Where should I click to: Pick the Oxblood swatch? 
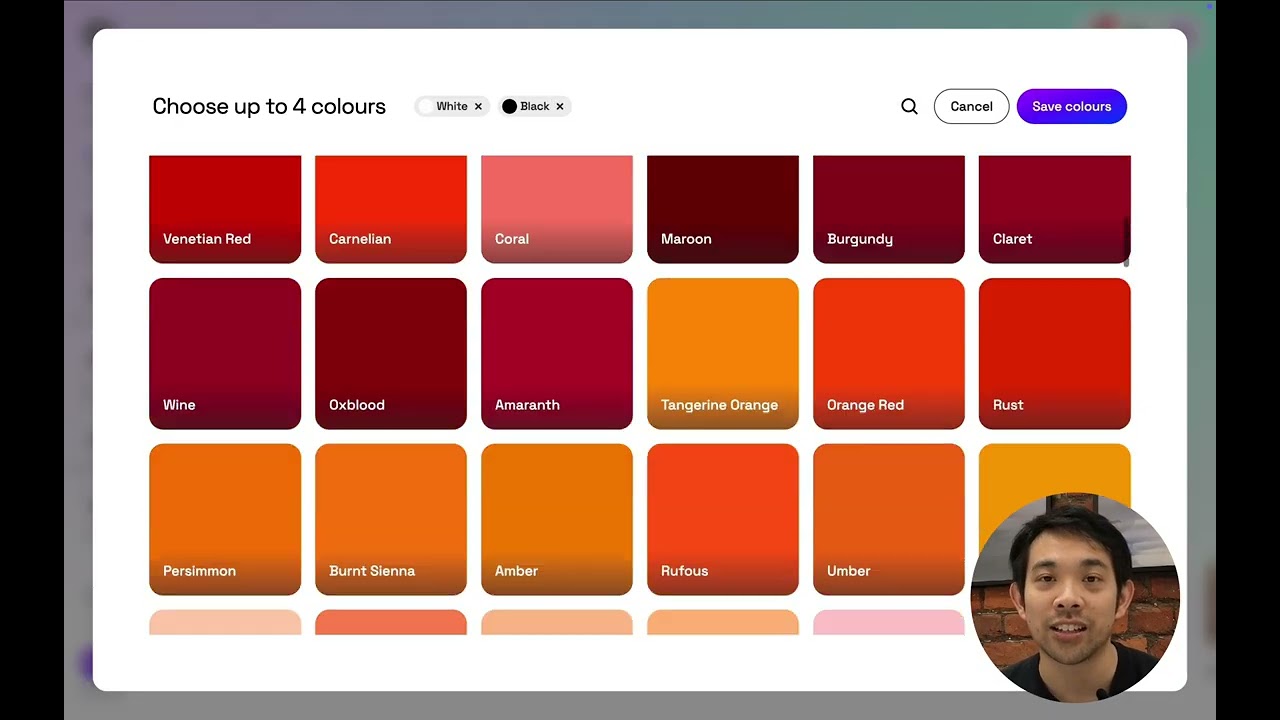pos(391,354)
